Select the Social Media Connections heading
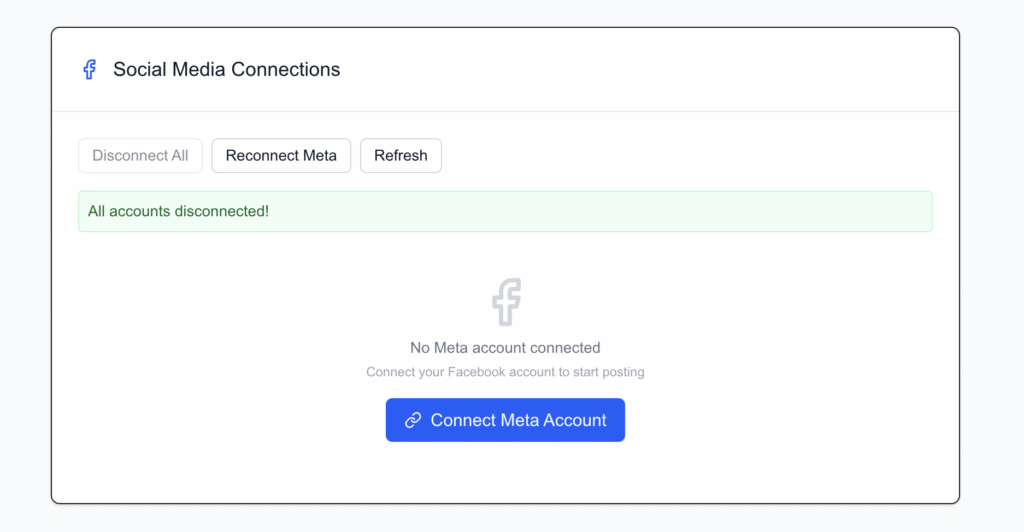The image size is (1024, 532). pyautogui.click(x=226, y=70)
